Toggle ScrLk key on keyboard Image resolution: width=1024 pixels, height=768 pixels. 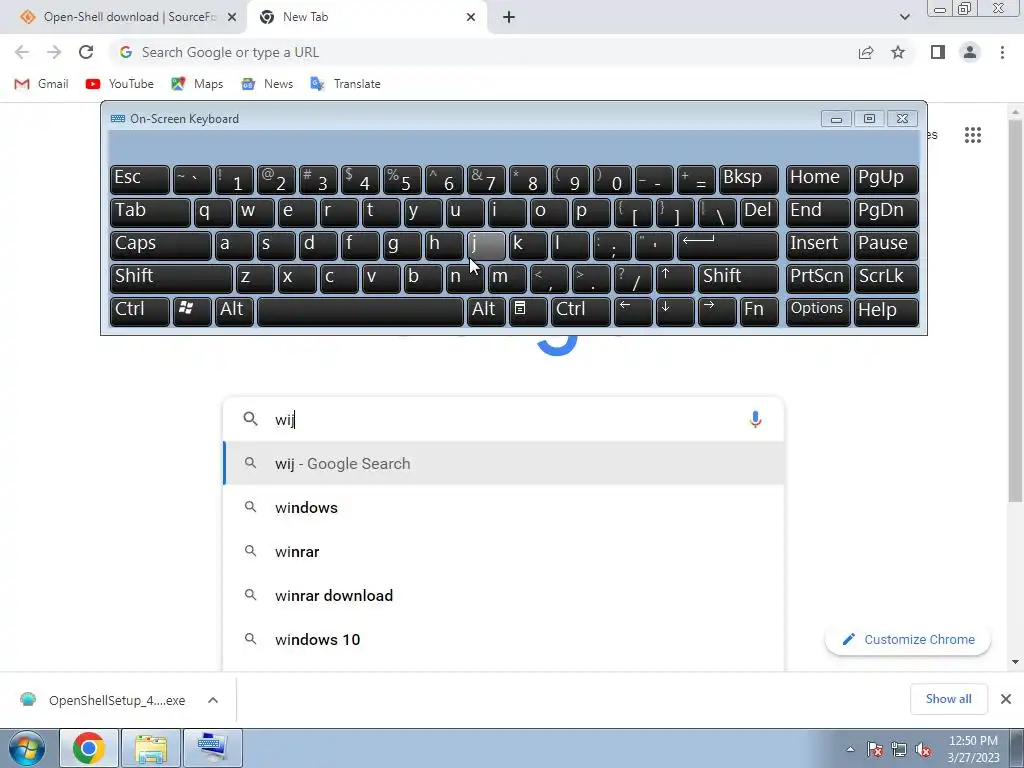coord(886,278)
